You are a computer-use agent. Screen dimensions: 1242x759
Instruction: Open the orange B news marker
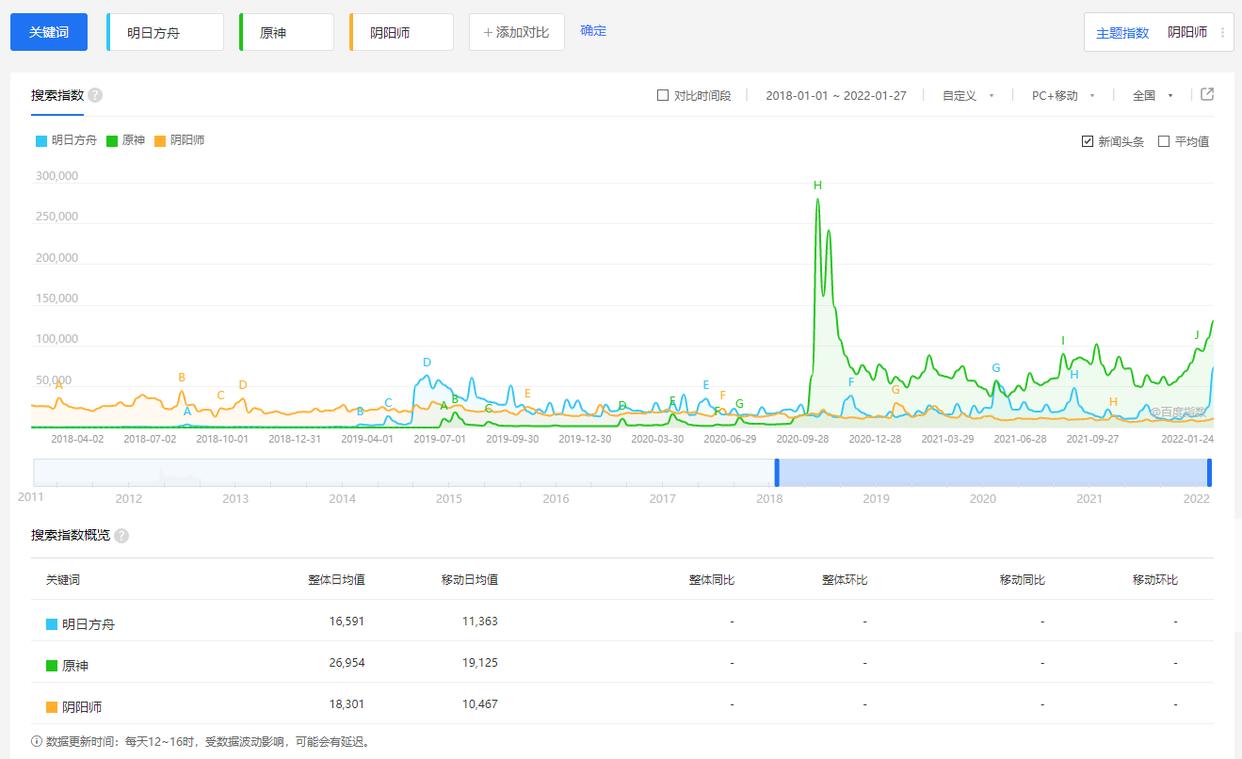(182, 377)
